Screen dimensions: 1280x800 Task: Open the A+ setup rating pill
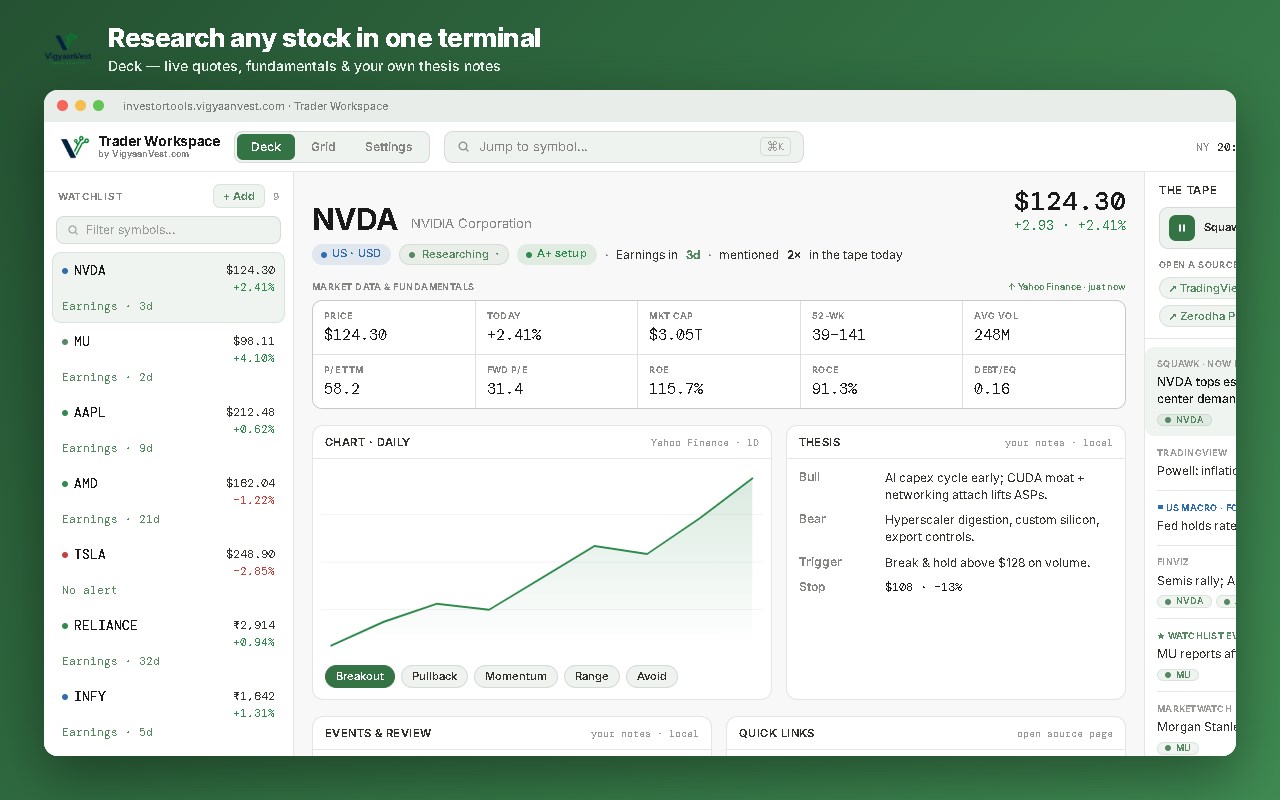557,254
